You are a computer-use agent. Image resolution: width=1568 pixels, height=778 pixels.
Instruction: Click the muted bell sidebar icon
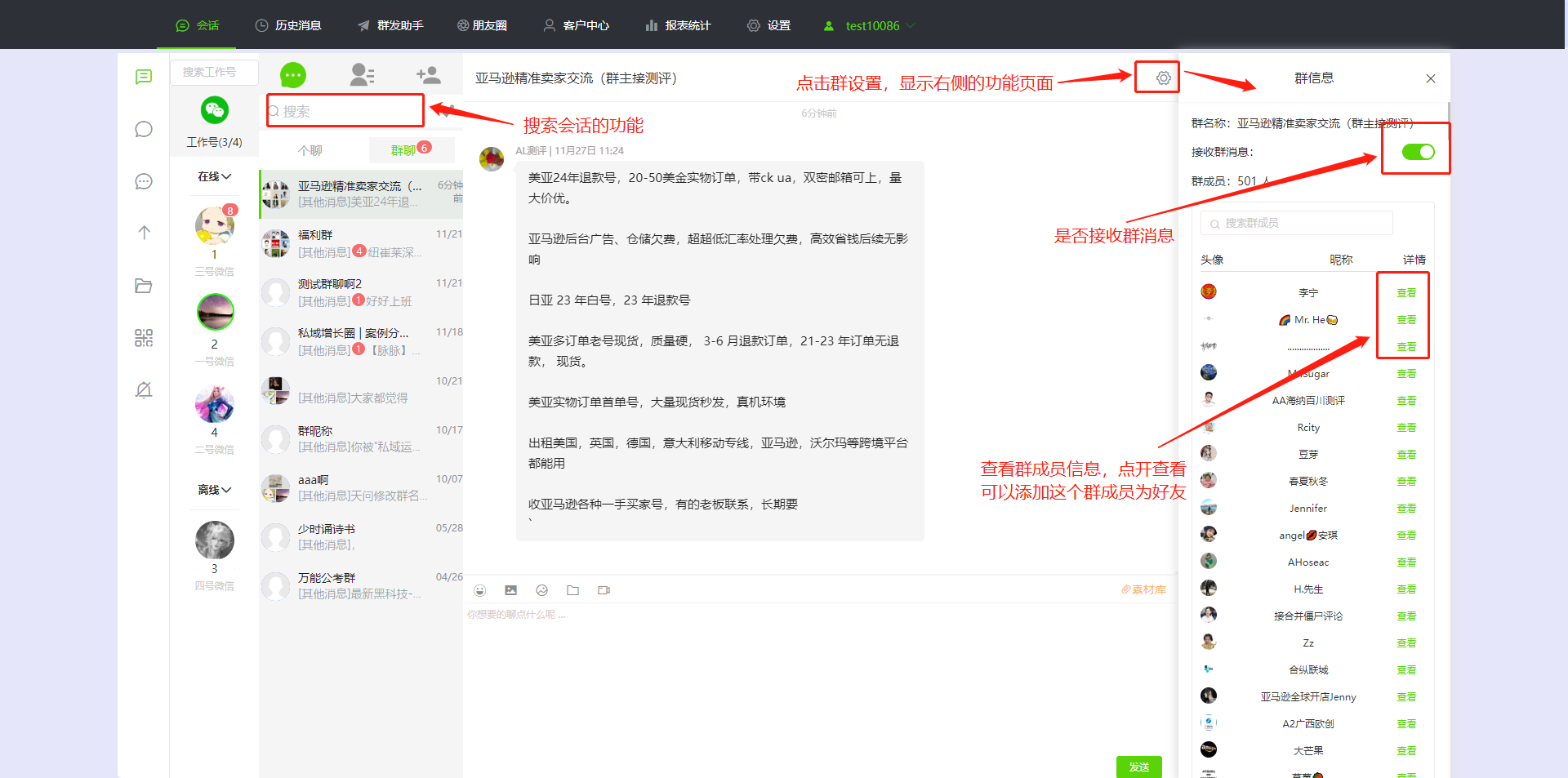click(144, 390)
